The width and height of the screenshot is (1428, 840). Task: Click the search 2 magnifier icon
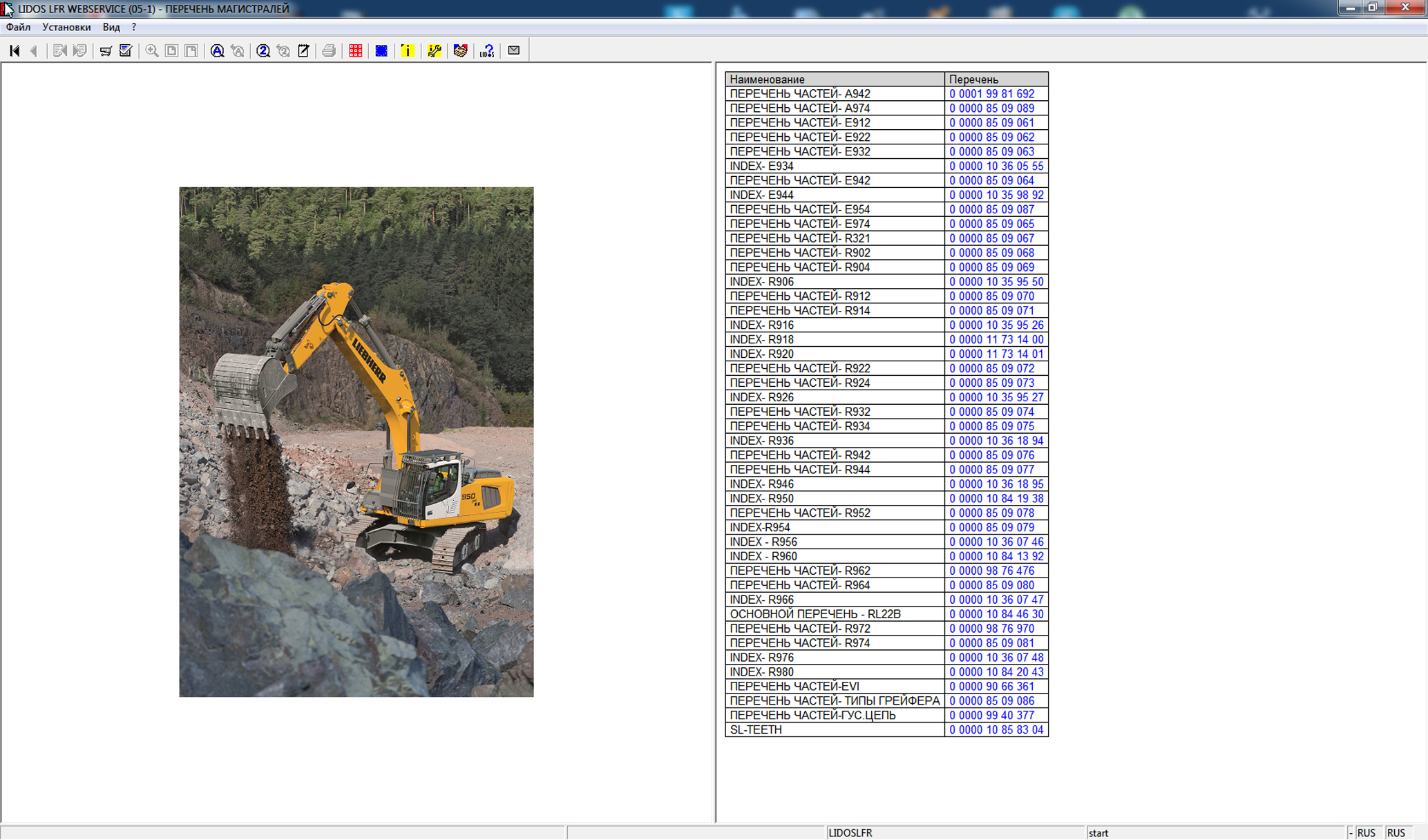pyautogui.click(x=263, y=50)
